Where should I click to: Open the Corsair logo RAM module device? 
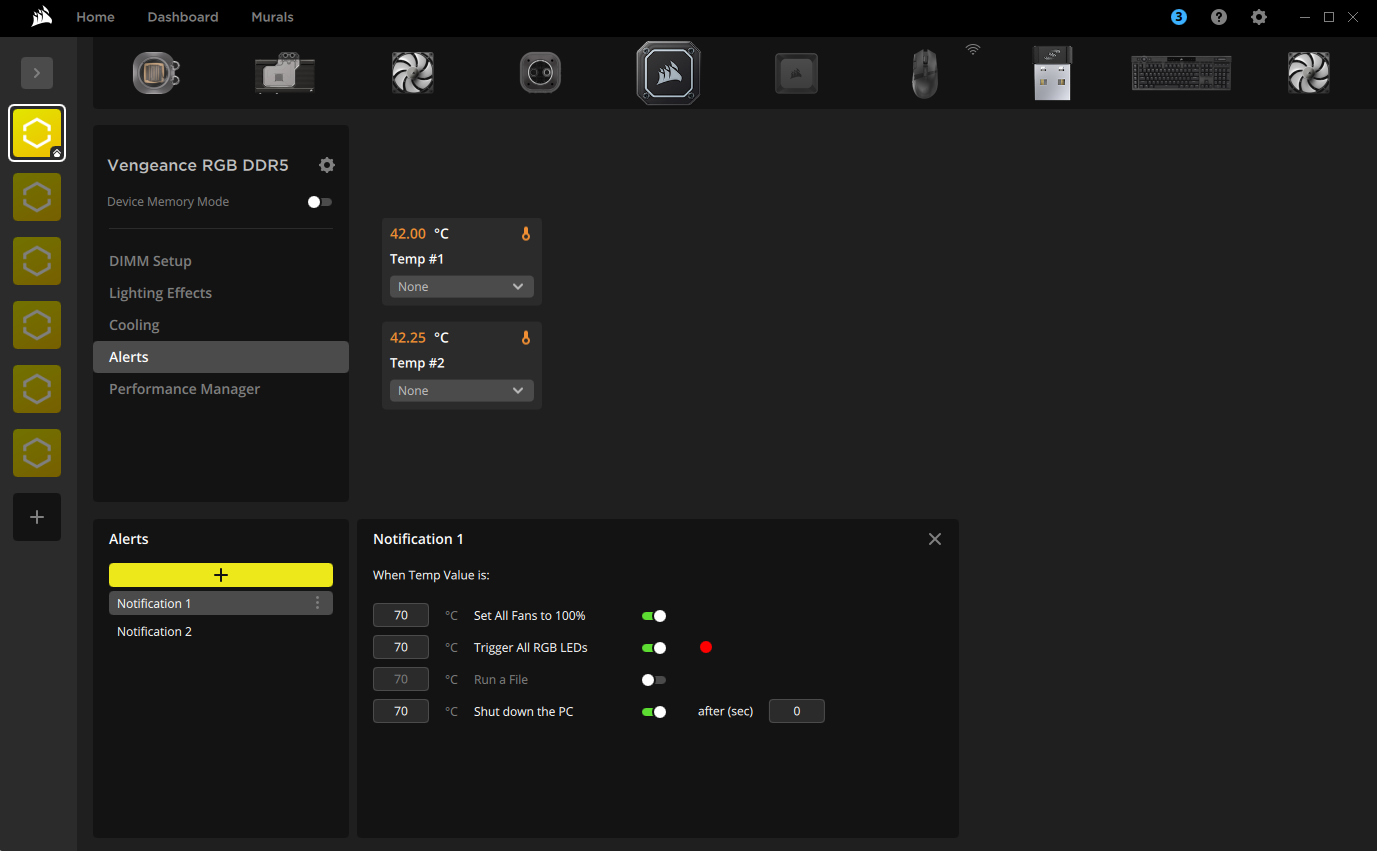(x=668, y=72)
